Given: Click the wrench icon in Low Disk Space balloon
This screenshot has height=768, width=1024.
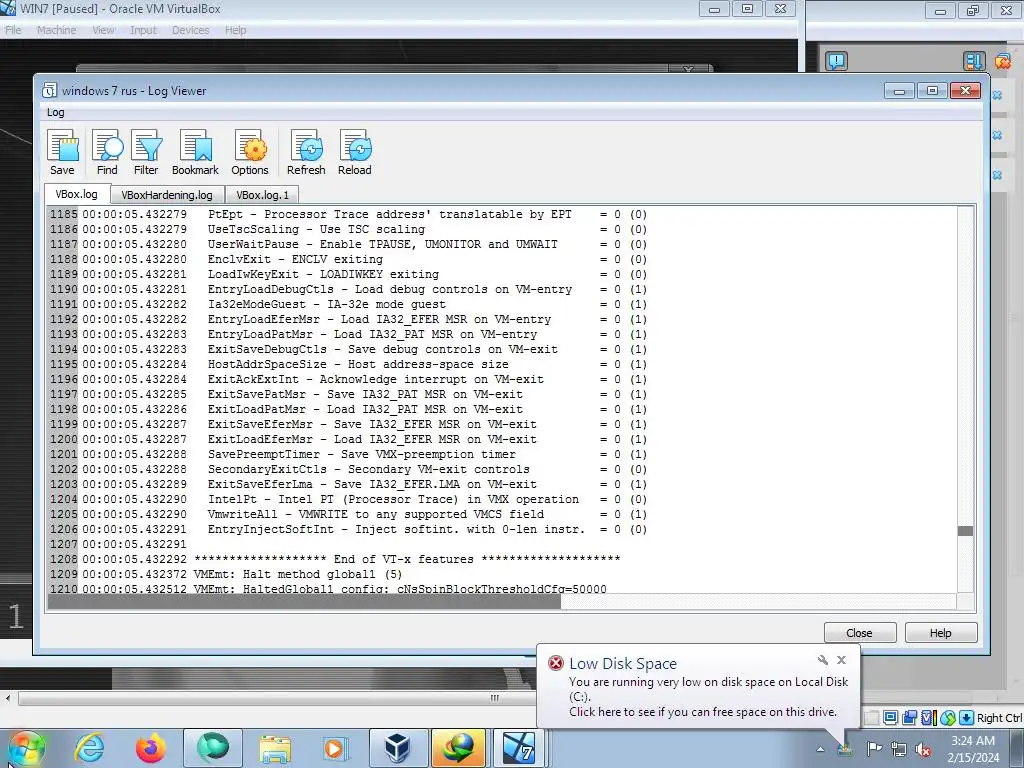Looking at the screenshot, I should pyautogui.click(x=822, y=660).
